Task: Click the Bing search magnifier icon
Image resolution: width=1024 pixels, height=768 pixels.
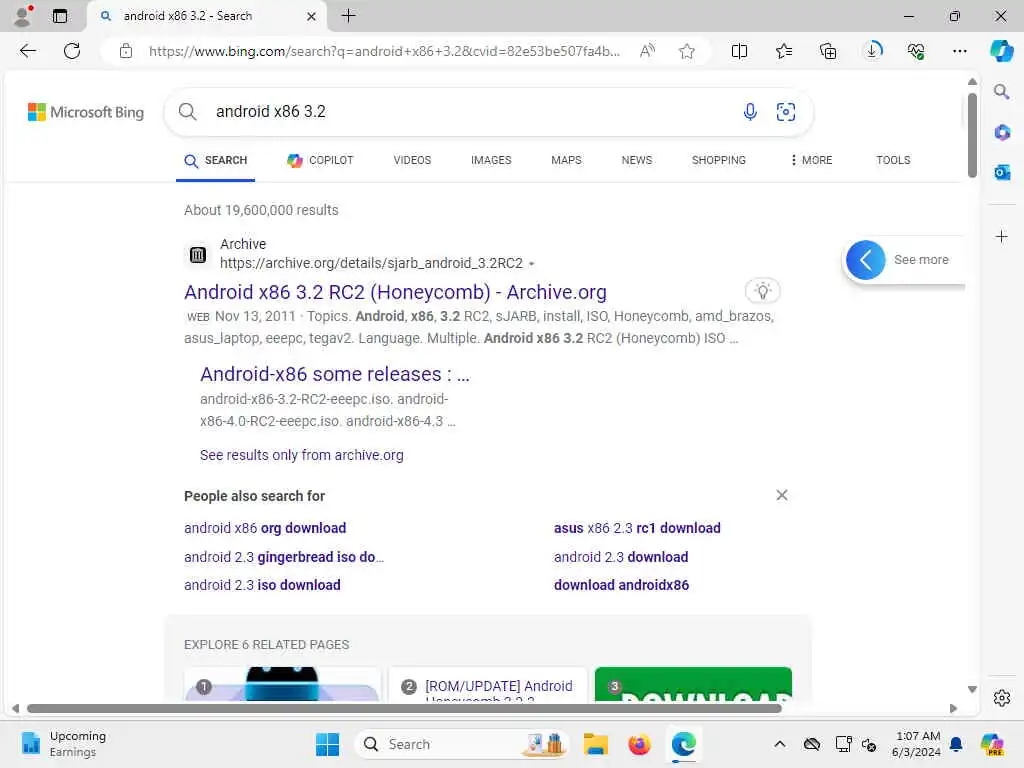Action: [x=187, y=112]
